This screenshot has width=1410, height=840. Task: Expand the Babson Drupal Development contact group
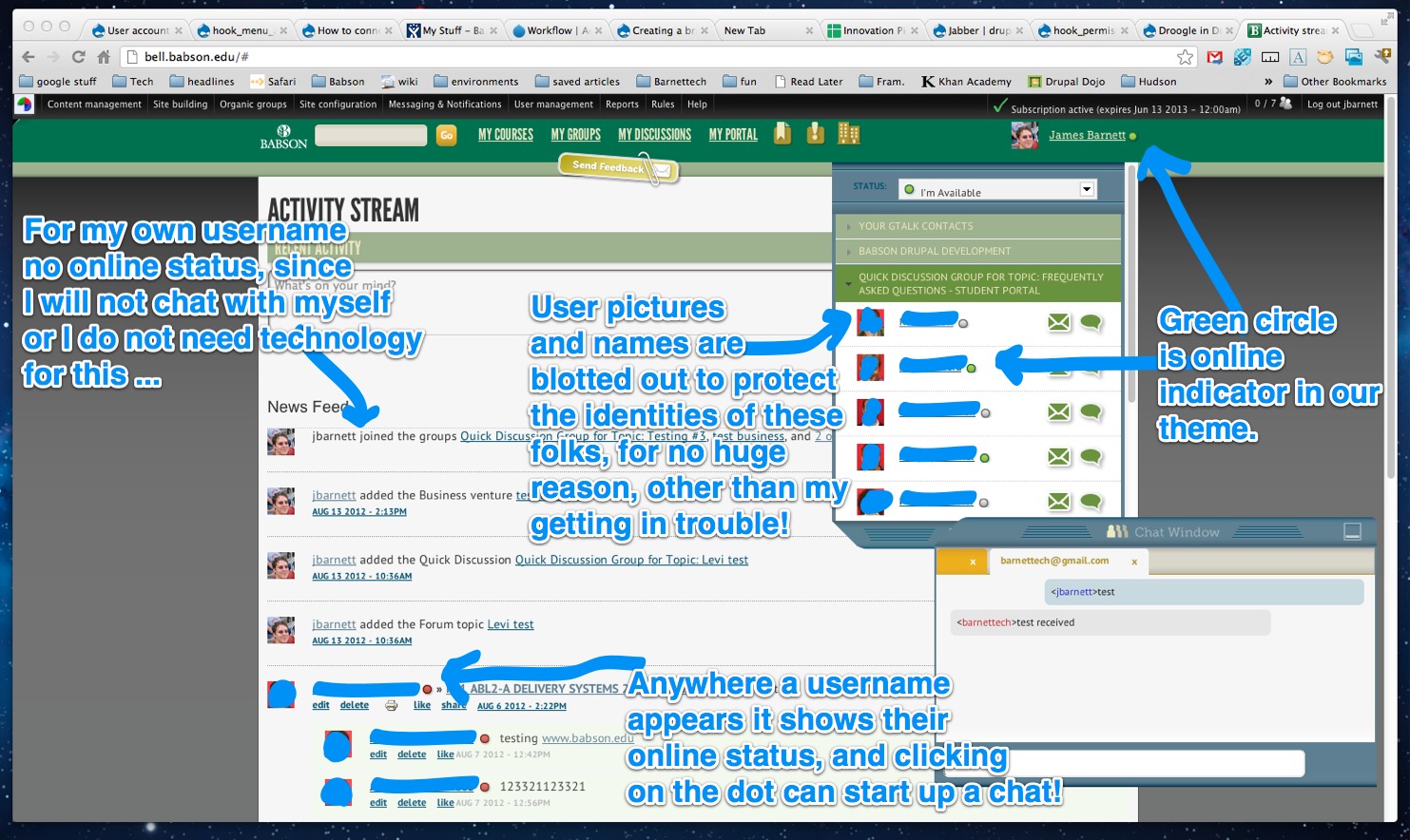click(977, 251)
